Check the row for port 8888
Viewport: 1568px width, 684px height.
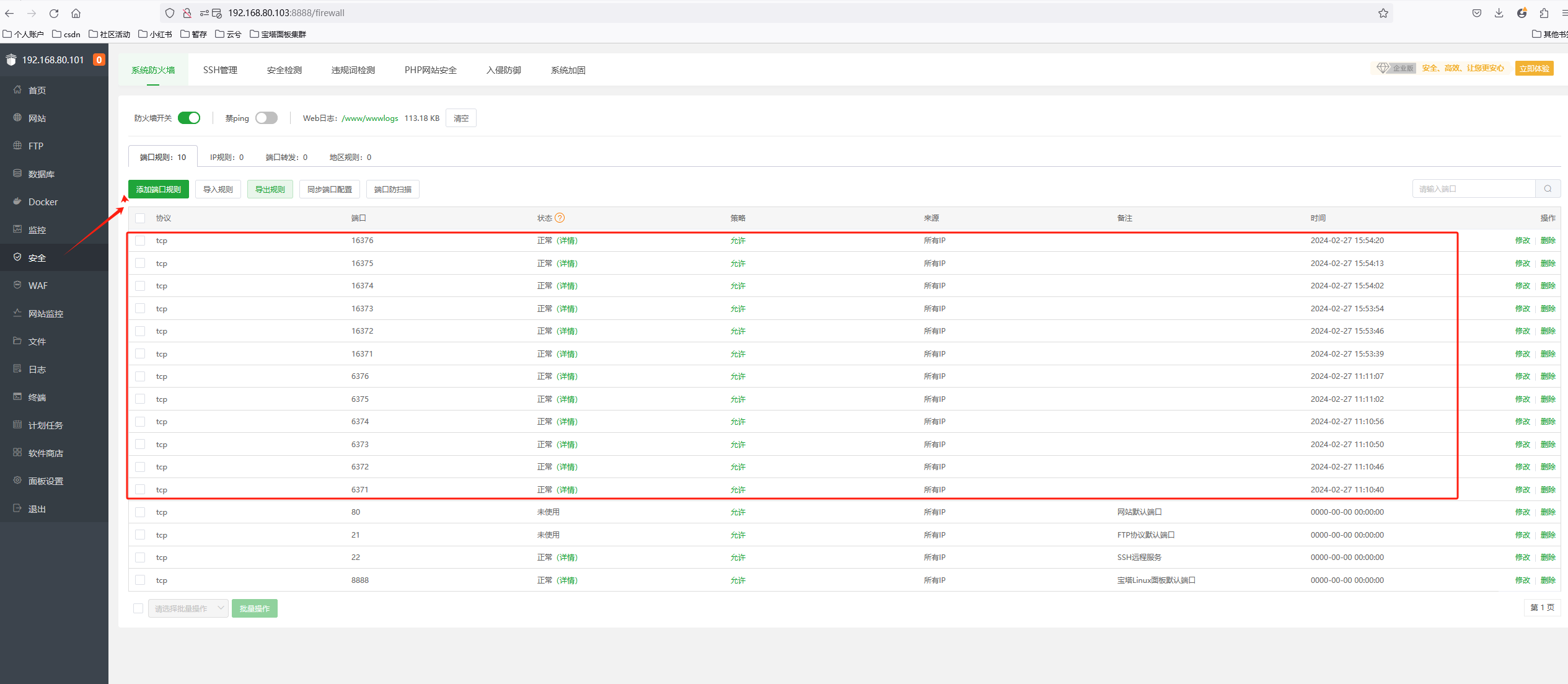(x=140, y=580)
